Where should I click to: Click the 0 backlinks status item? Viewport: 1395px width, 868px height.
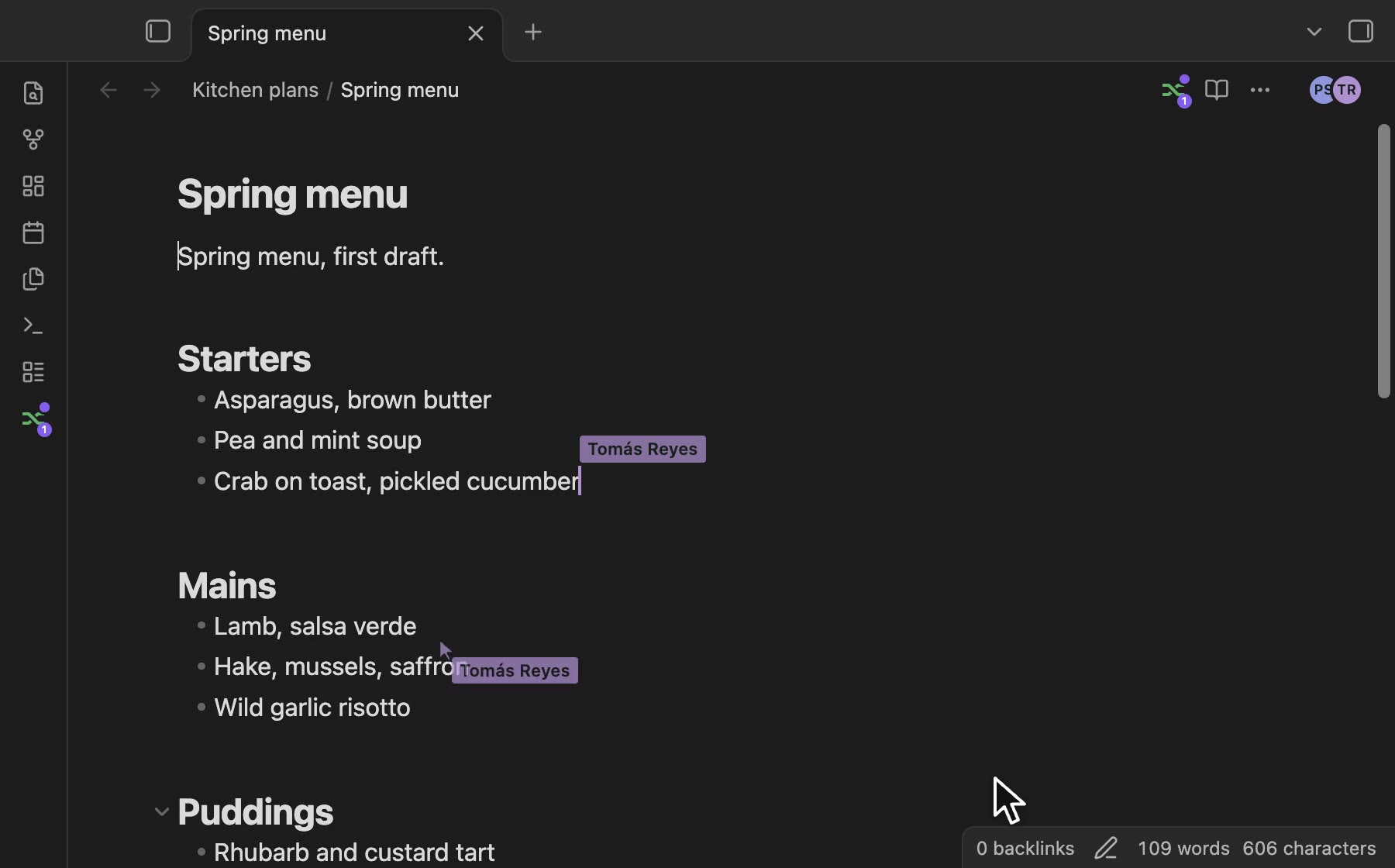1025,849
